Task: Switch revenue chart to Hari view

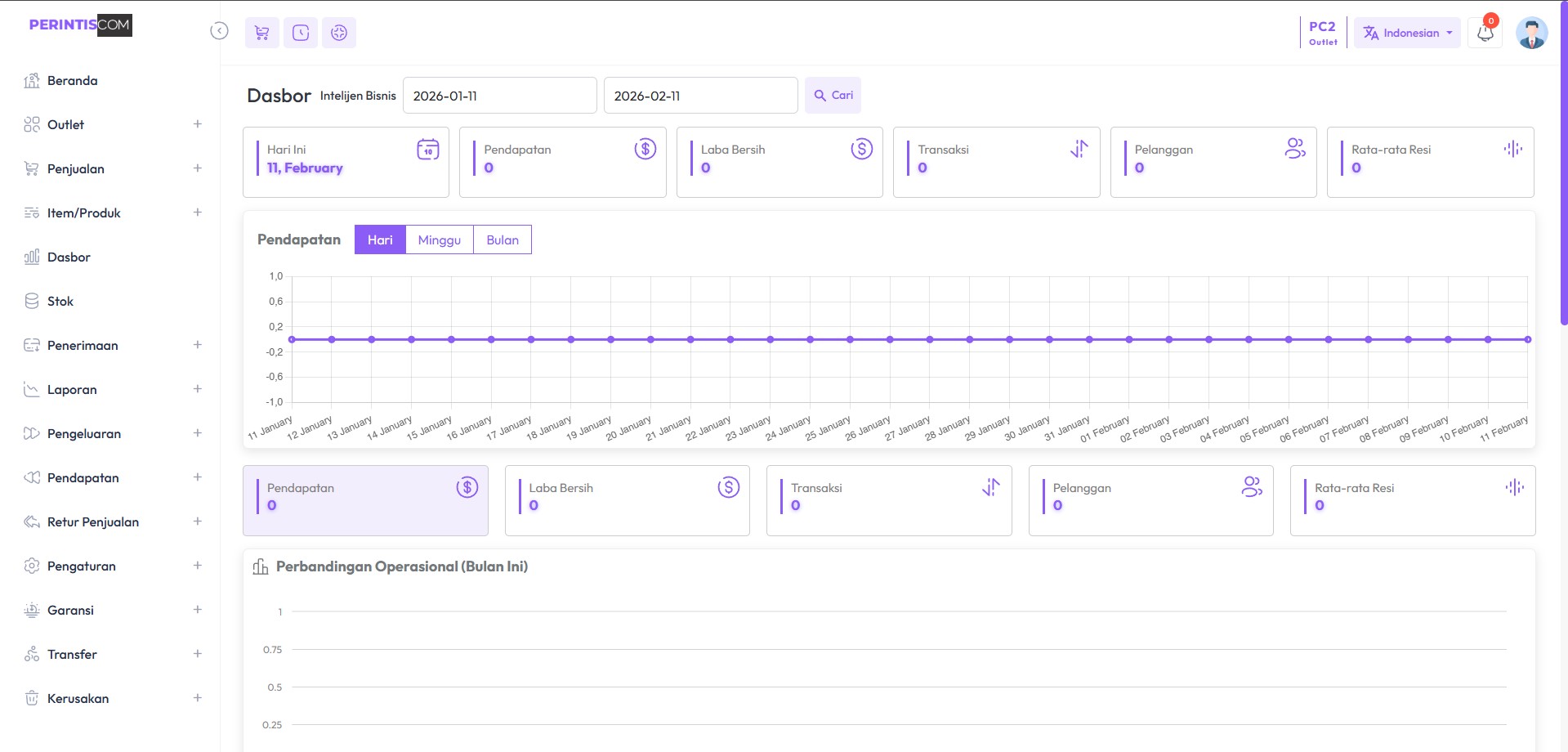Action: (x=380, y=239)
